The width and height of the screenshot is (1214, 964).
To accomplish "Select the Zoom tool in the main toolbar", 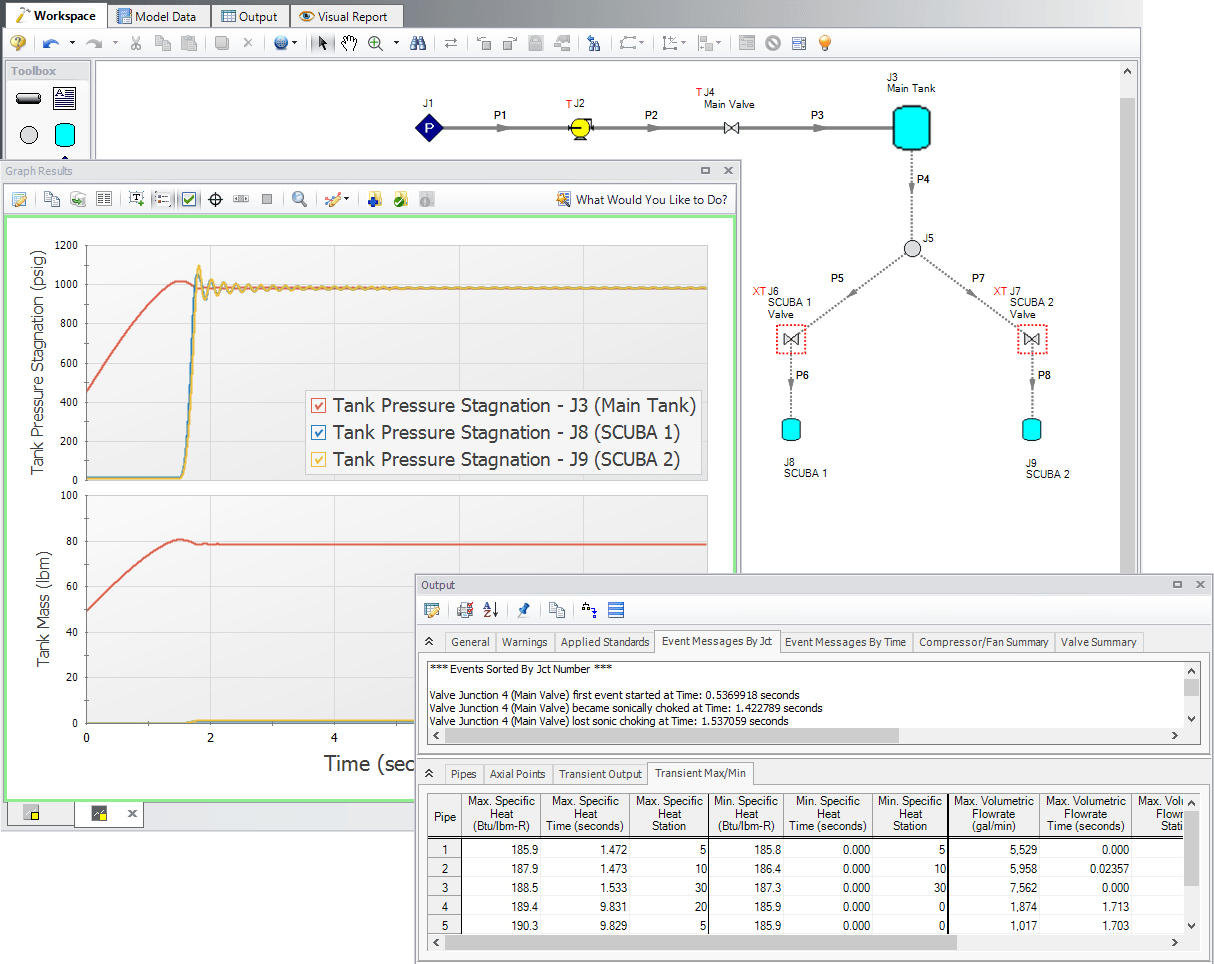I will (375, 43).
